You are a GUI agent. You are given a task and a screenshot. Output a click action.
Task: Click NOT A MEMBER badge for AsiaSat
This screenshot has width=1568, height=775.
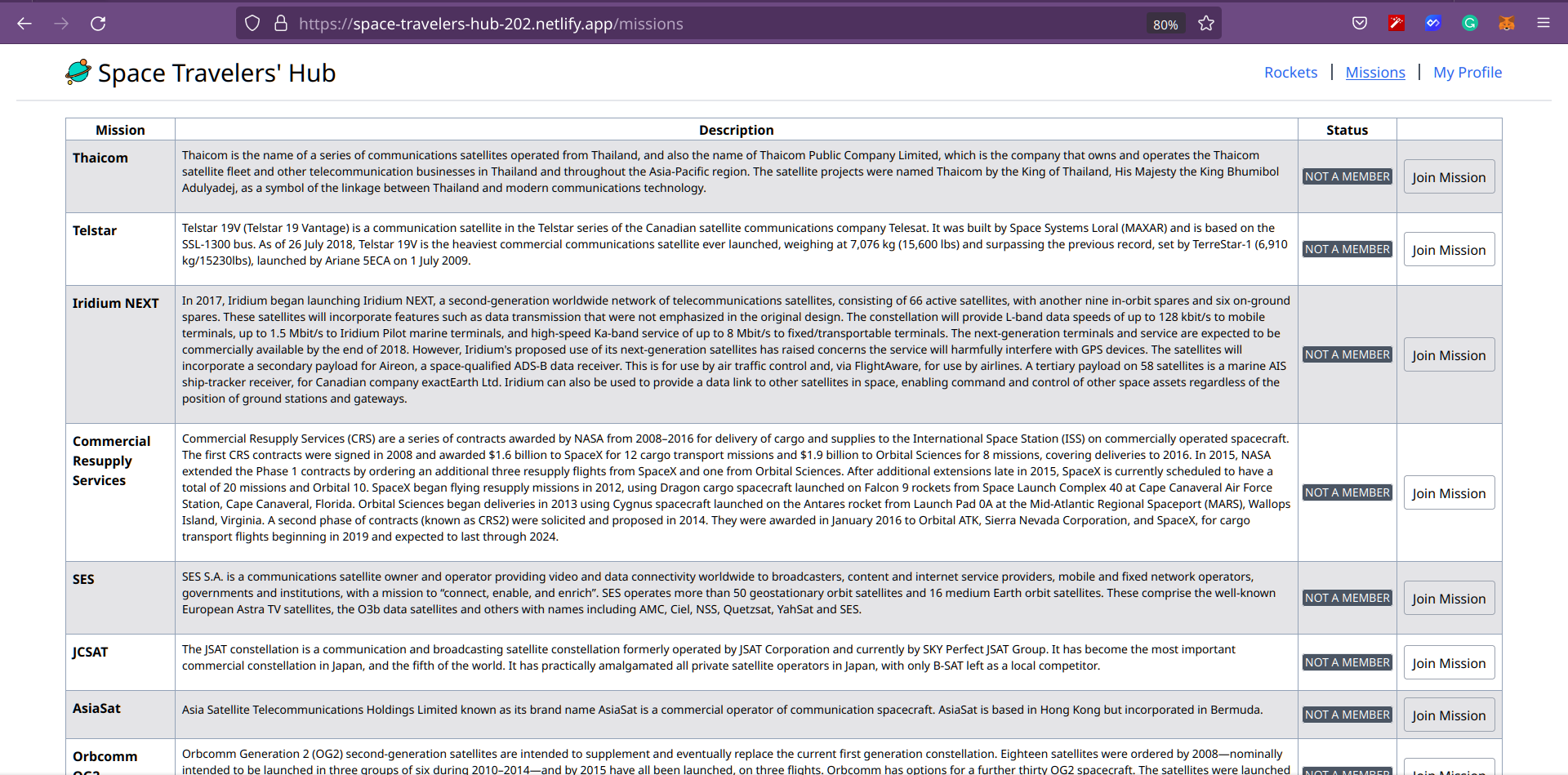click(x=1347, y=715)
